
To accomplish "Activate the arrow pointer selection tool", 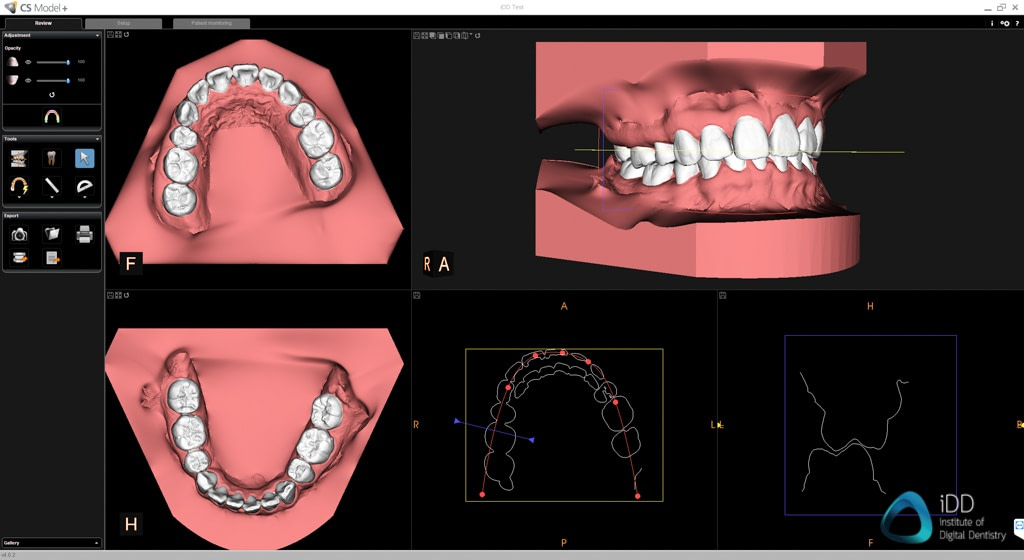I will (x=84, y=158).
